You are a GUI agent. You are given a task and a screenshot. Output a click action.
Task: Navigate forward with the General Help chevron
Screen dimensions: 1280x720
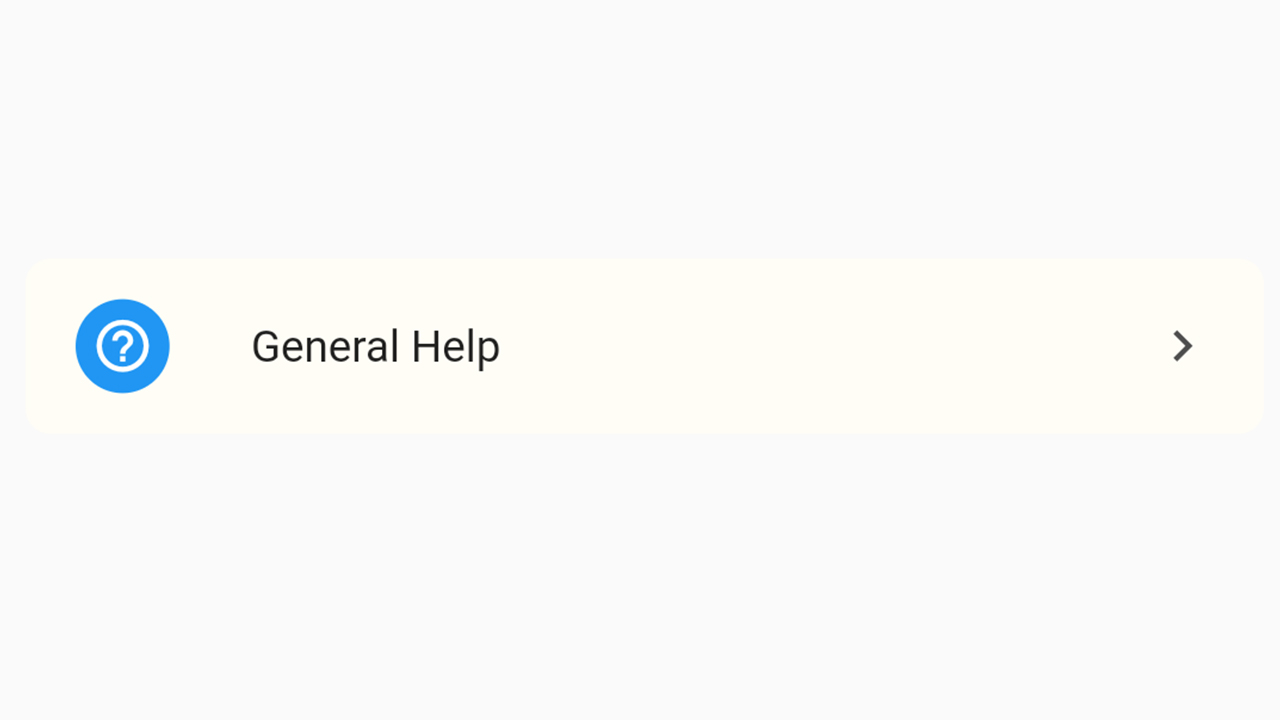(1182, 346)
